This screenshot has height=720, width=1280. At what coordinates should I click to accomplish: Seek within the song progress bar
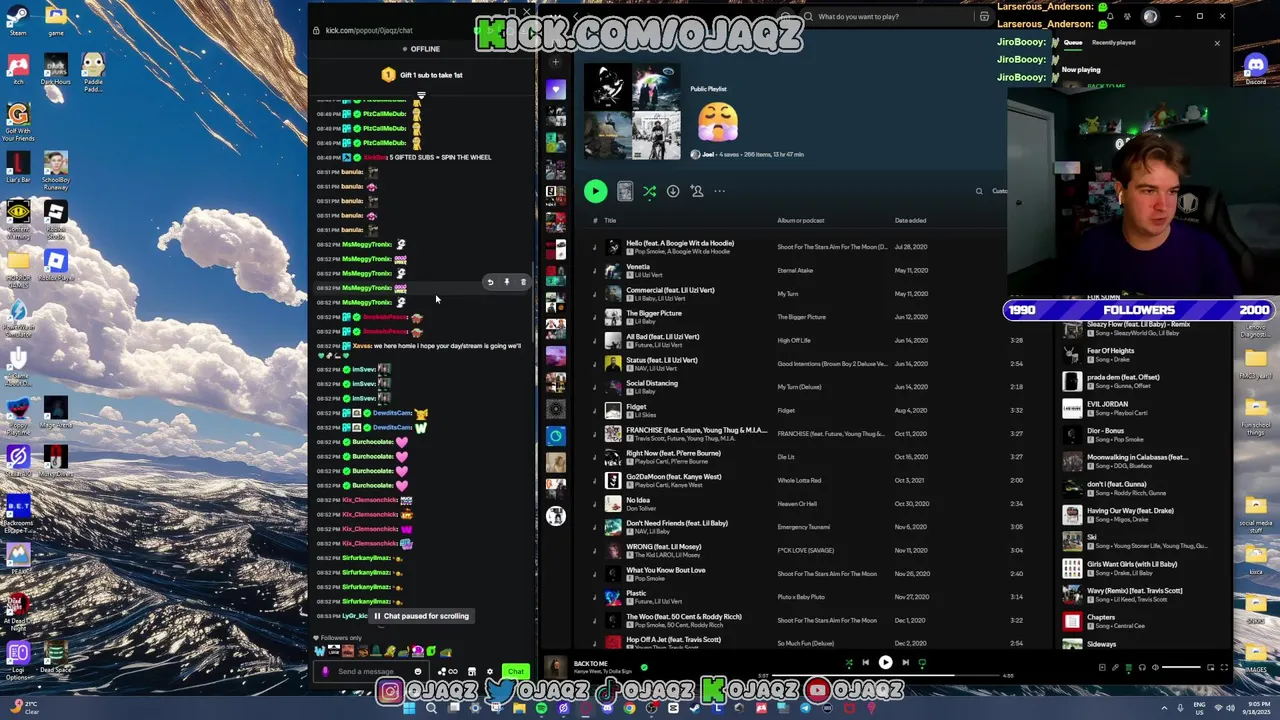tap(885, 676)
